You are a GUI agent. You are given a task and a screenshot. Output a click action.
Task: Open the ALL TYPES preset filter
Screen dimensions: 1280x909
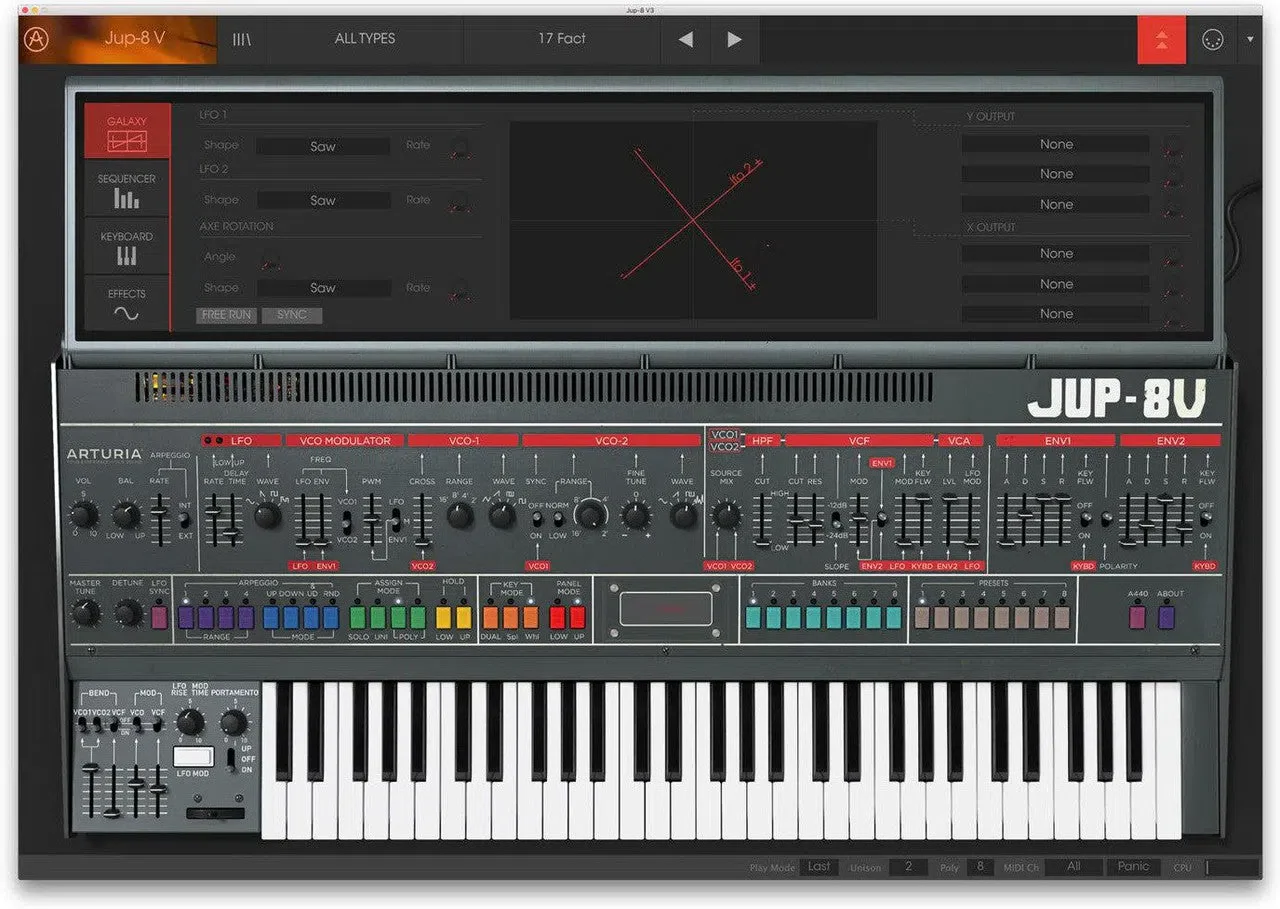coord(365,39)
